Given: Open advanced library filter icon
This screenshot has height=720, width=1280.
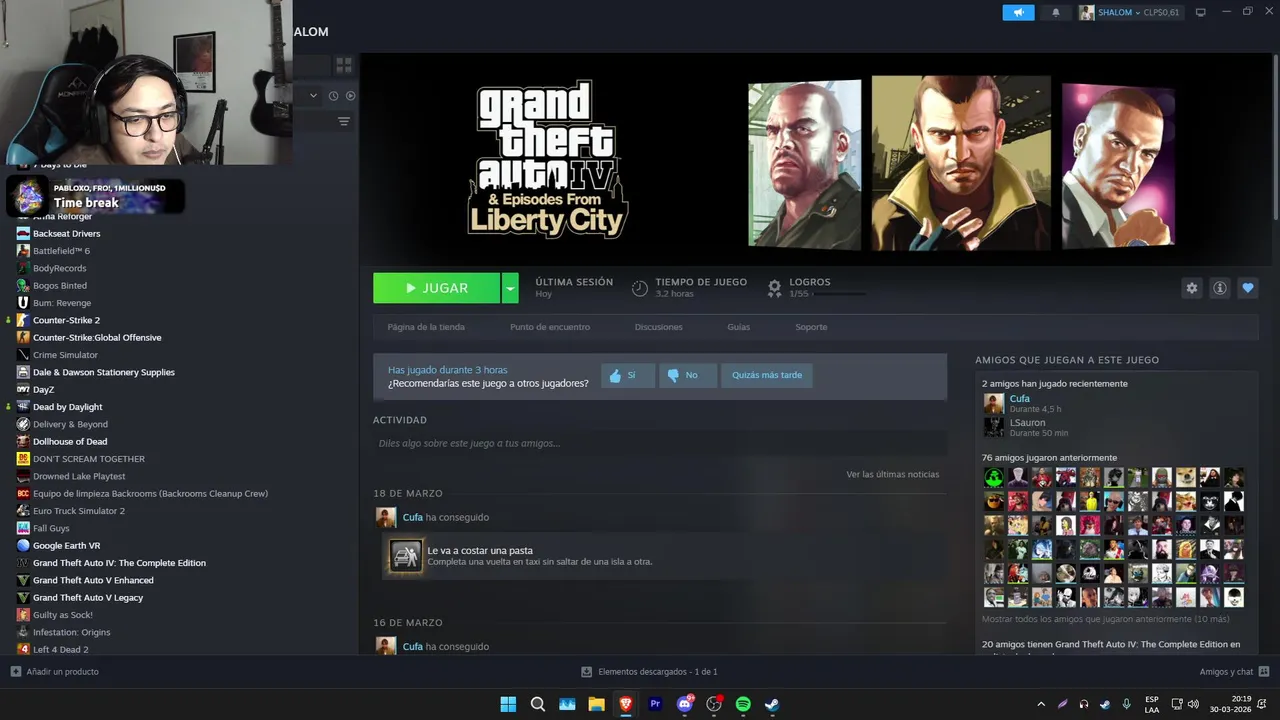Looking at the screenshot, I should pos(344,121).
